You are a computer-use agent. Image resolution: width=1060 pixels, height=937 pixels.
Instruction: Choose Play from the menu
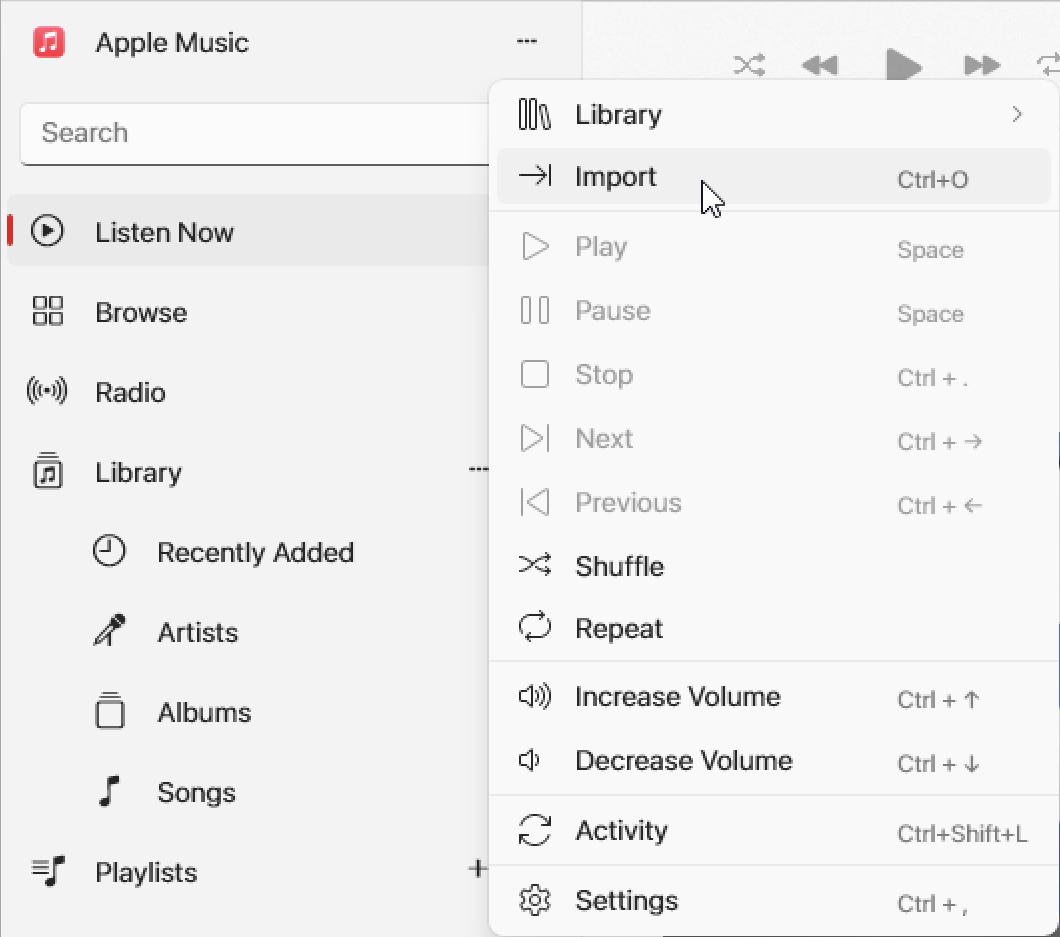coord(773,247)
